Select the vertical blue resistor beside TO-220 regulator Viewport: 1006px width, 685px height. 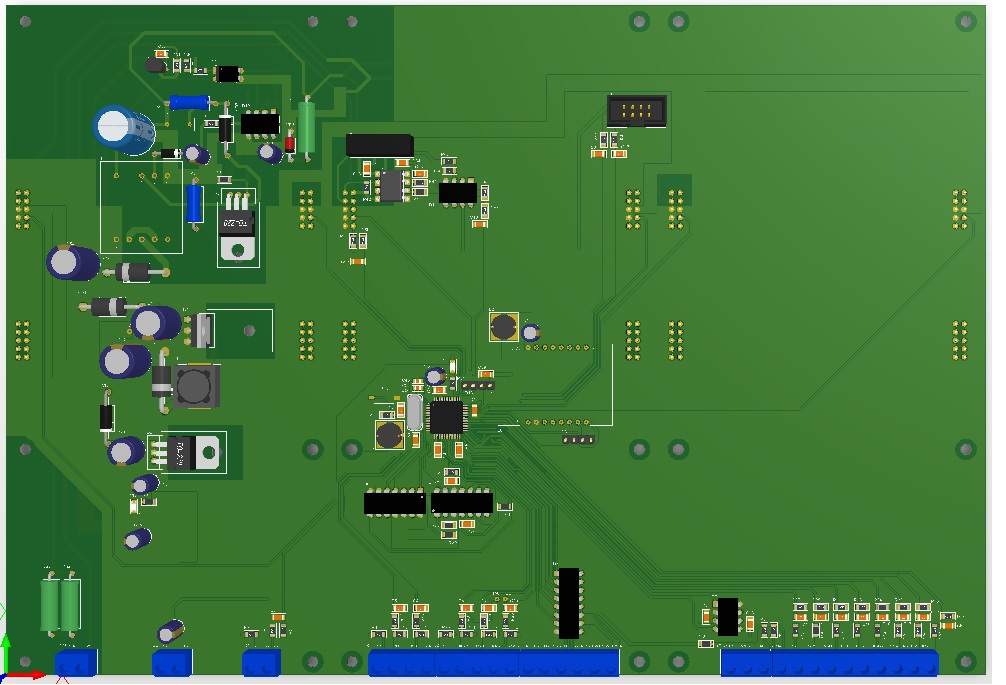pos(195,204)
